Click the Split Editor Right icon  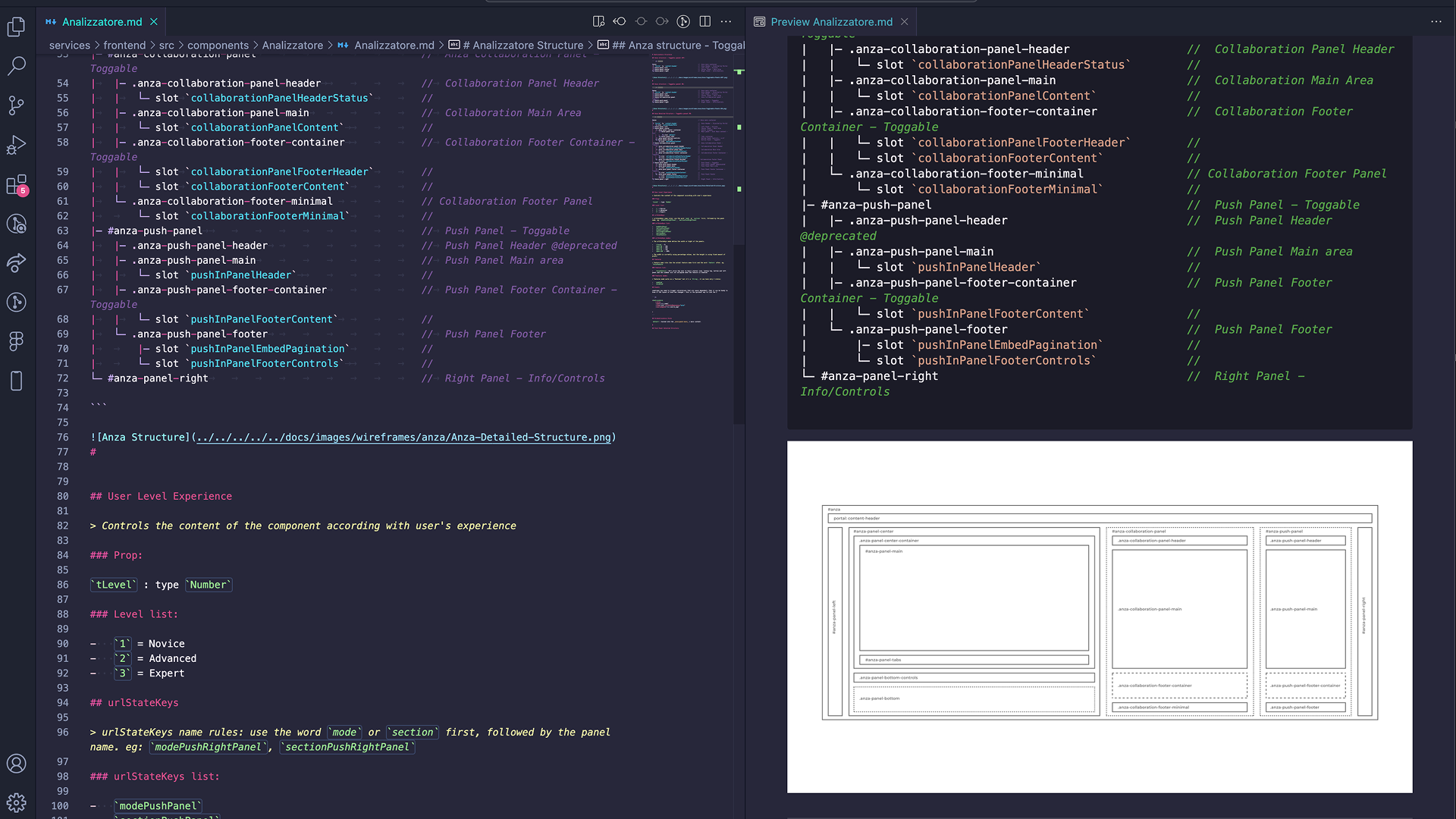(704, 21)
